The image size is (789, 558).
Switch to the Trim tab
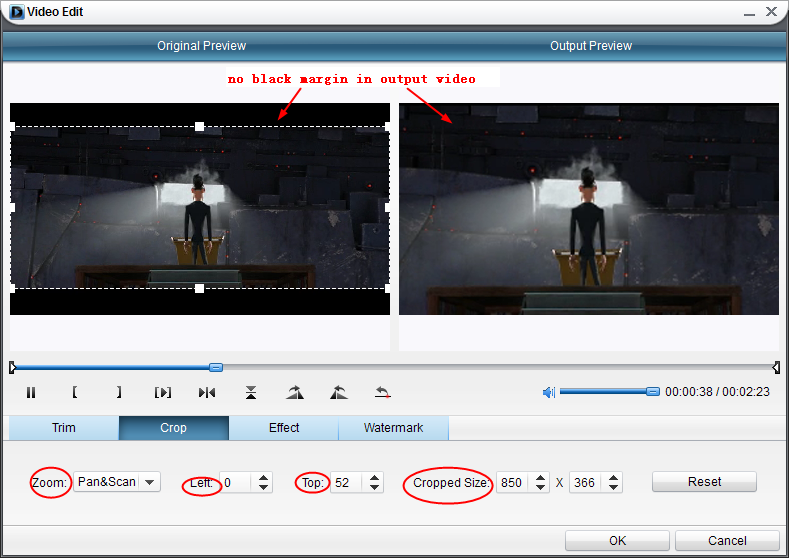(64, 428)
